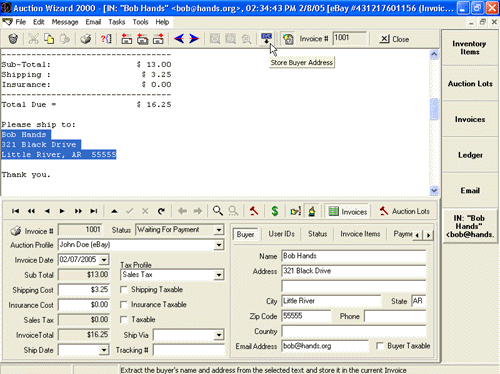Open Invoices from the sidebar
This screenshot has width=500, height=374.
pyautogui.click(x=470, y=119)
